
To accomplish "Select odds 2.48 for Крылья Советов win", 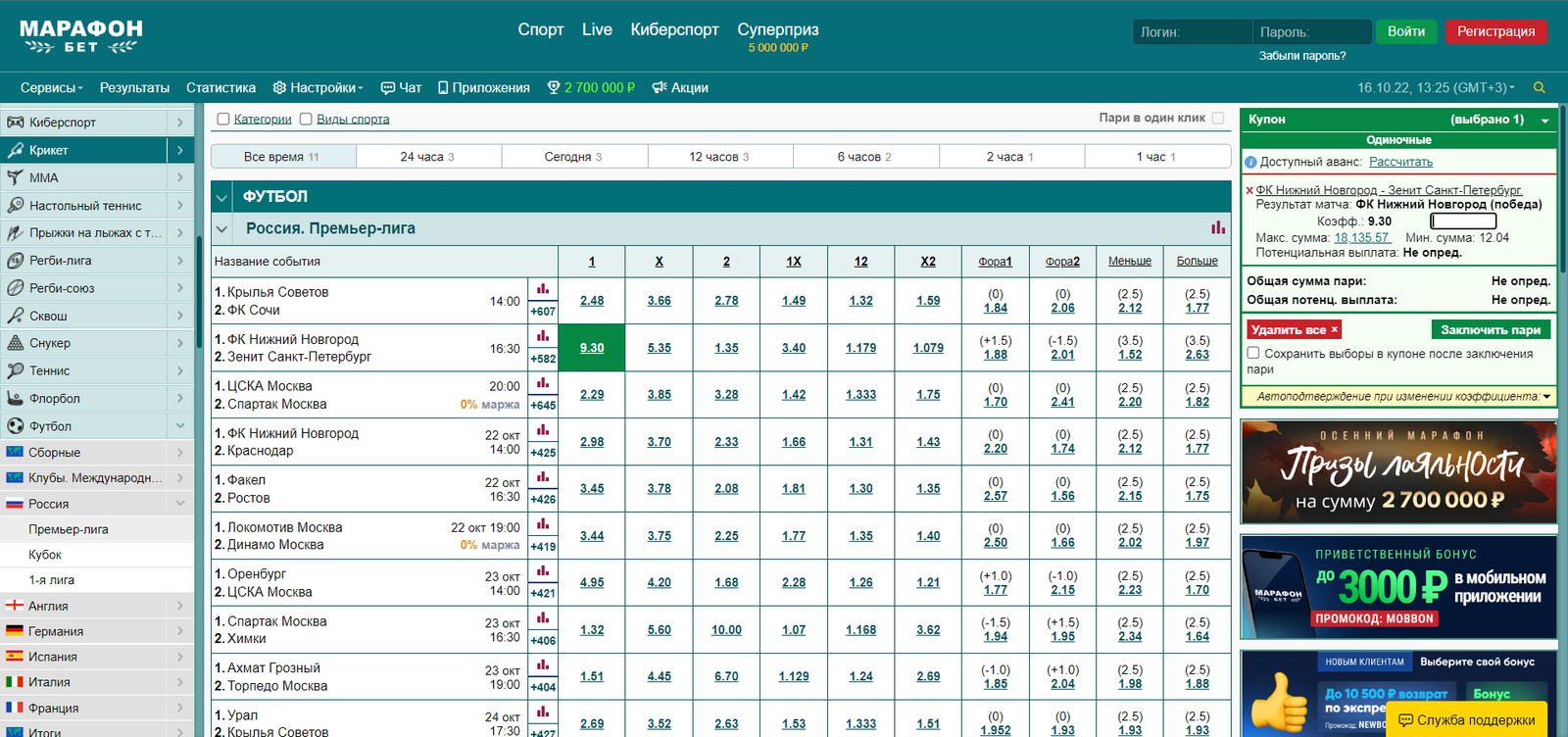I will pos(592,301).
